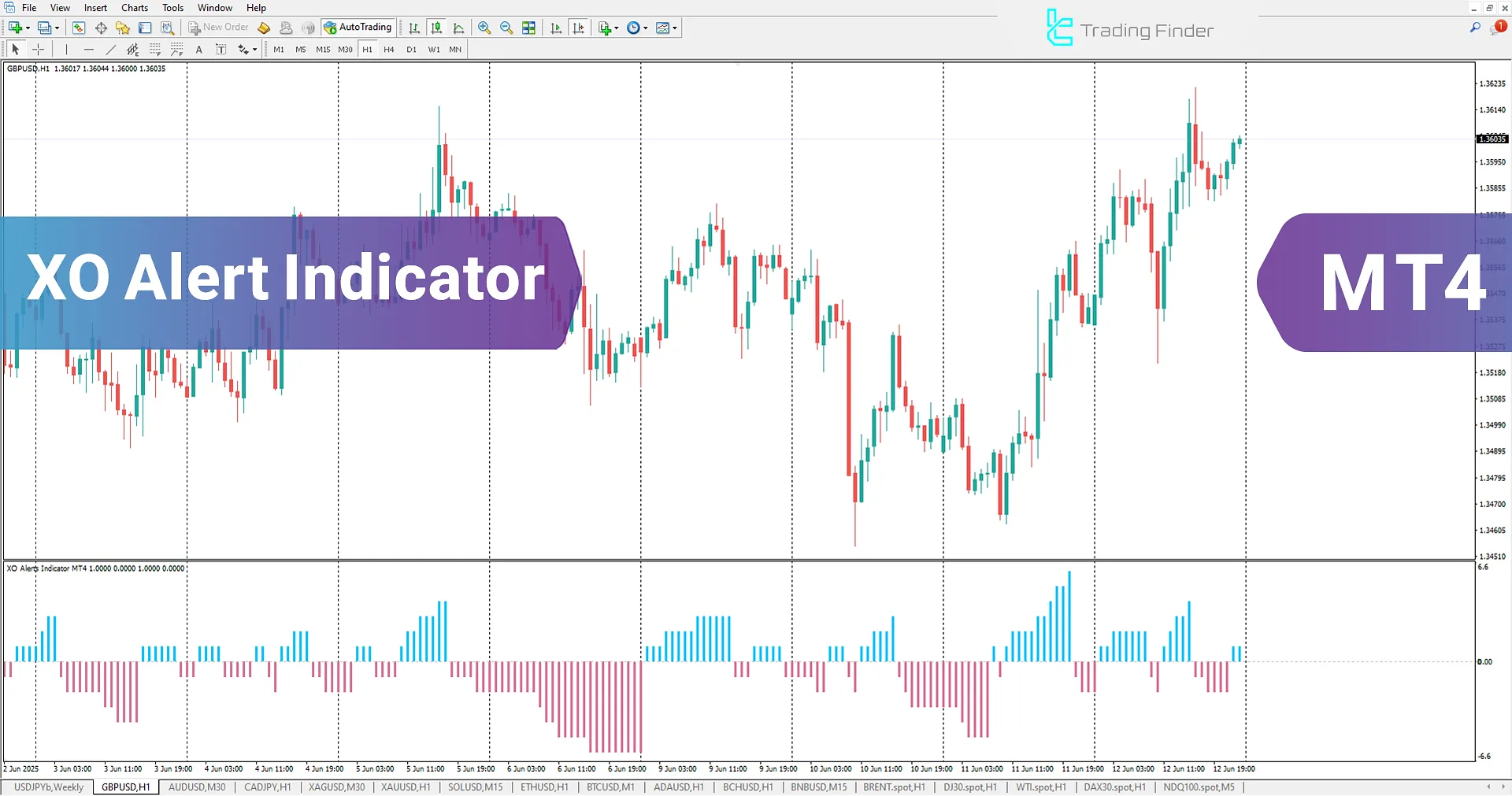This screenshot has width=1512, height=796.
Task: Select the Text Label tool
Action: coord(220,50)
